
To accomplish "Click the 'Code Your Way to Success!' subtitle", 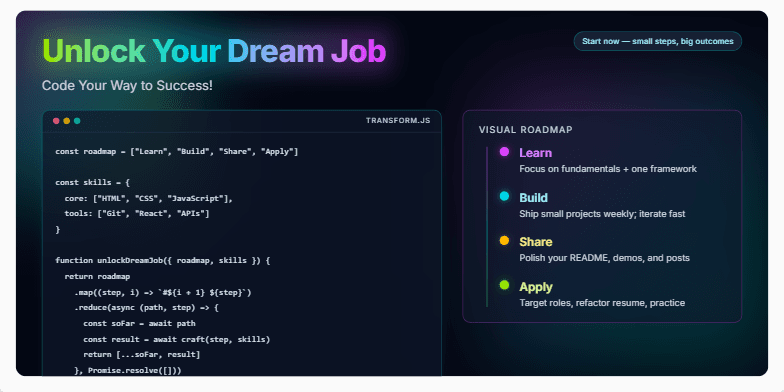I will [127, 86].
